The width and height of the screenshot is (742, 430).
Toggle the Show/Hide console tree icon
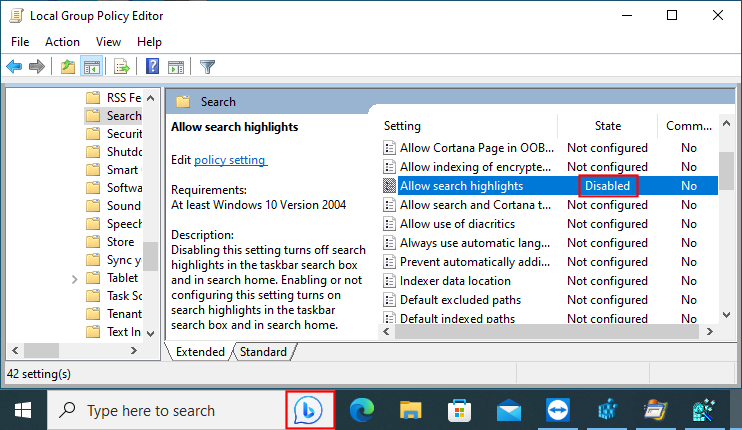(91, 67)
